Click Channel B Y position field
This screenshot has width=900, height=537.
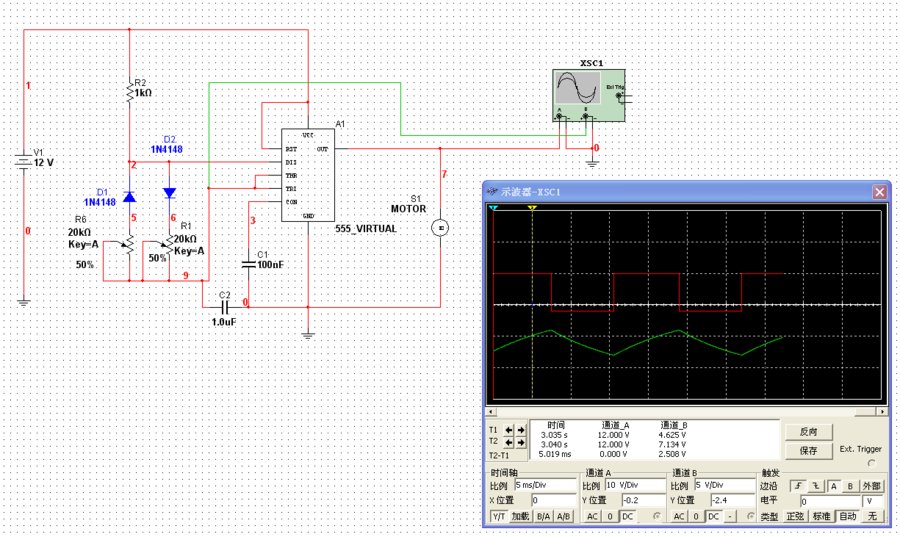733,500
